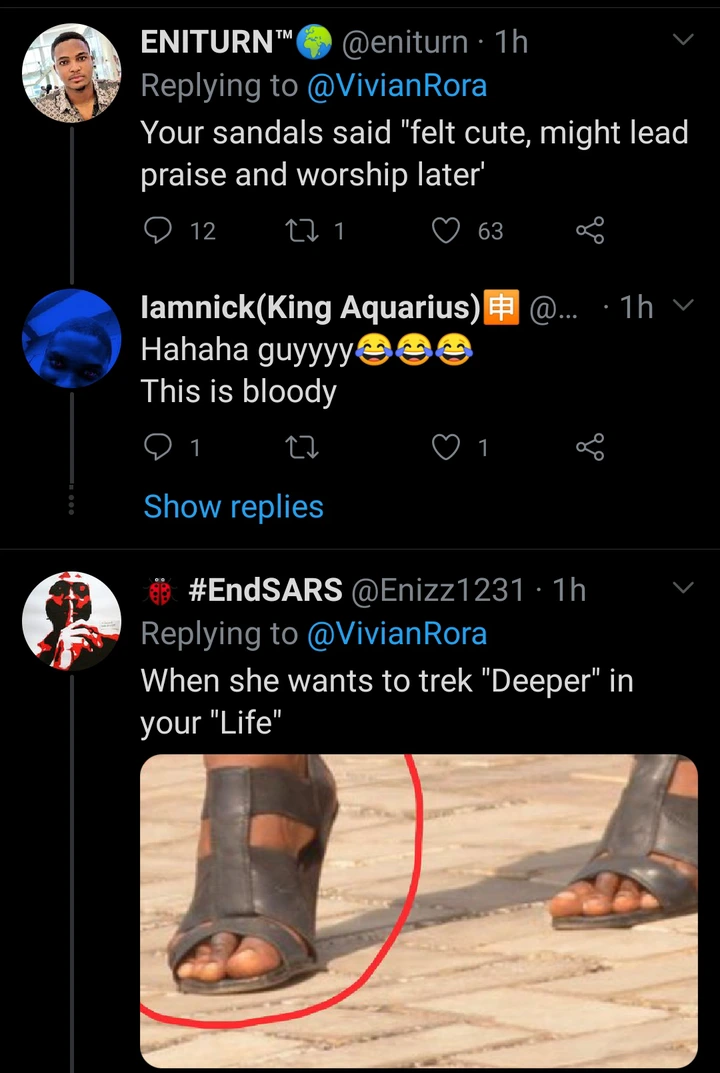Reply to ENITURN's sandals tweet

pos(160,231)
